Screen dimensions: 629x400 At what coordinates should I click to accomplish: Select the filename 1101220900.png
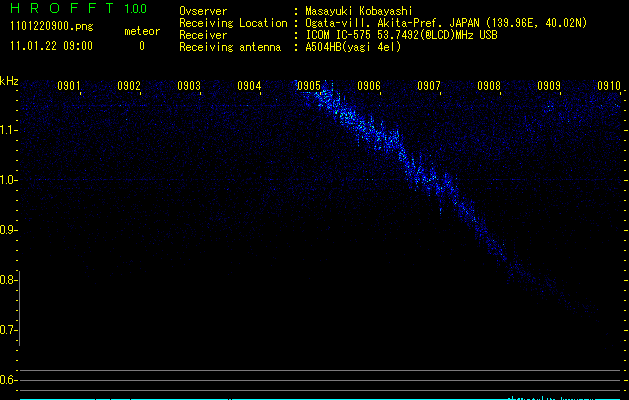coord(52,26)
